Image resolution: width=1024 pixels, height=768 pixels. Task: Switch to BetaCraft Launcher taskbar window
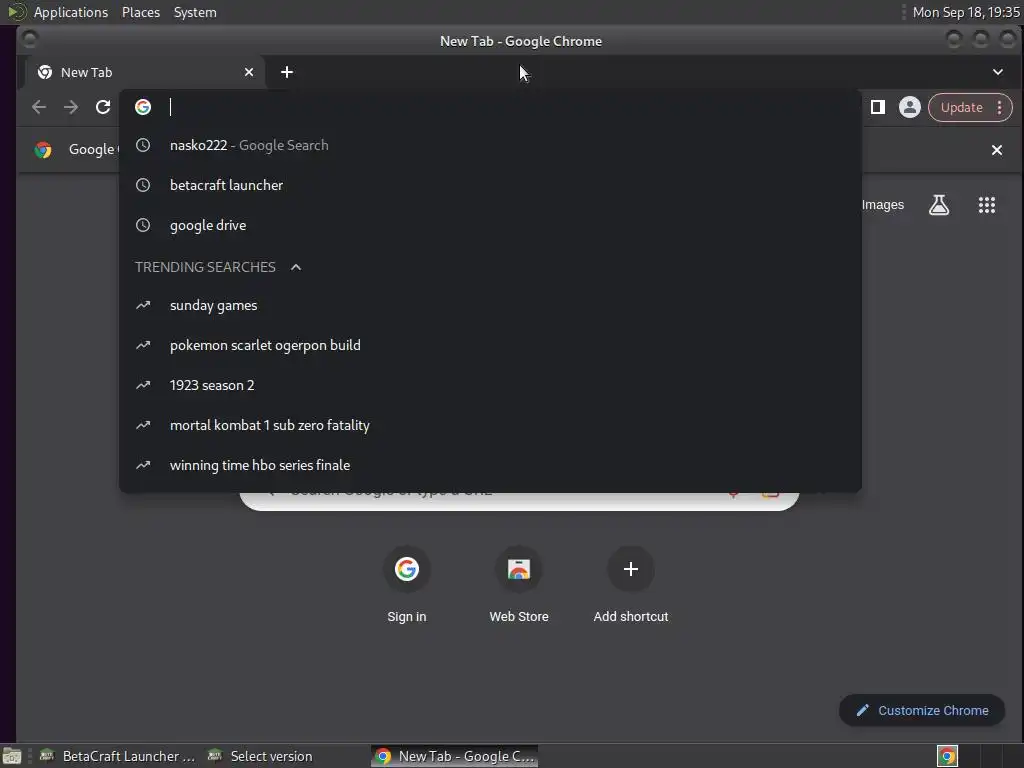(x=118, y=756)
